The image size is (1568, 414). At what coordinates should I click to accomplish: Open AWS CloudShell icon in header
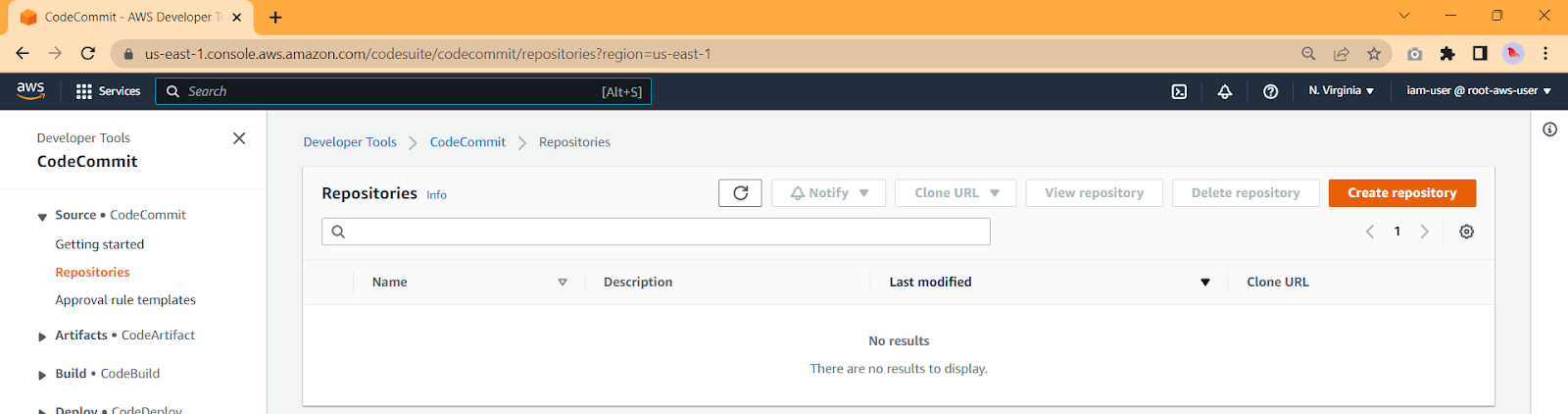1179,91
